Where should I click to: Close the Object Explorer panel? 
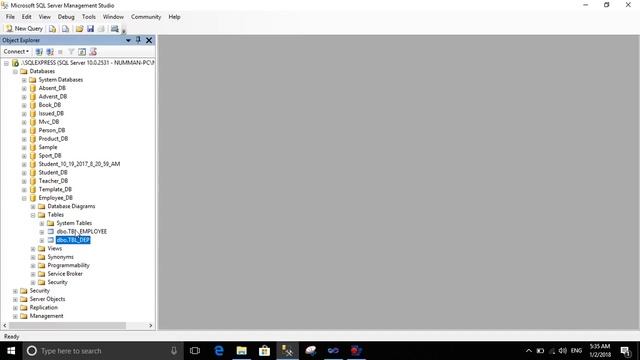149,40
